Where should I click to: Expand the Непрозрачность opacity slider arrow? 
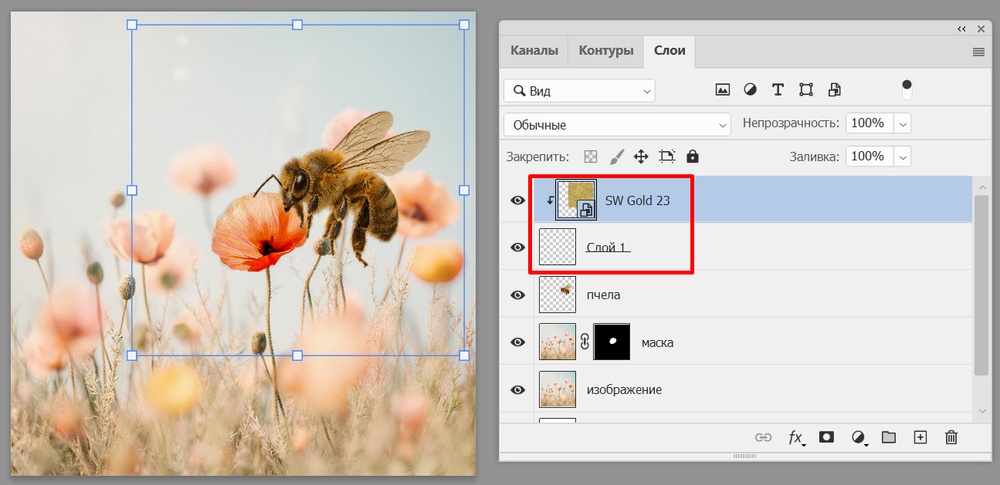click(x=903, y=124)
